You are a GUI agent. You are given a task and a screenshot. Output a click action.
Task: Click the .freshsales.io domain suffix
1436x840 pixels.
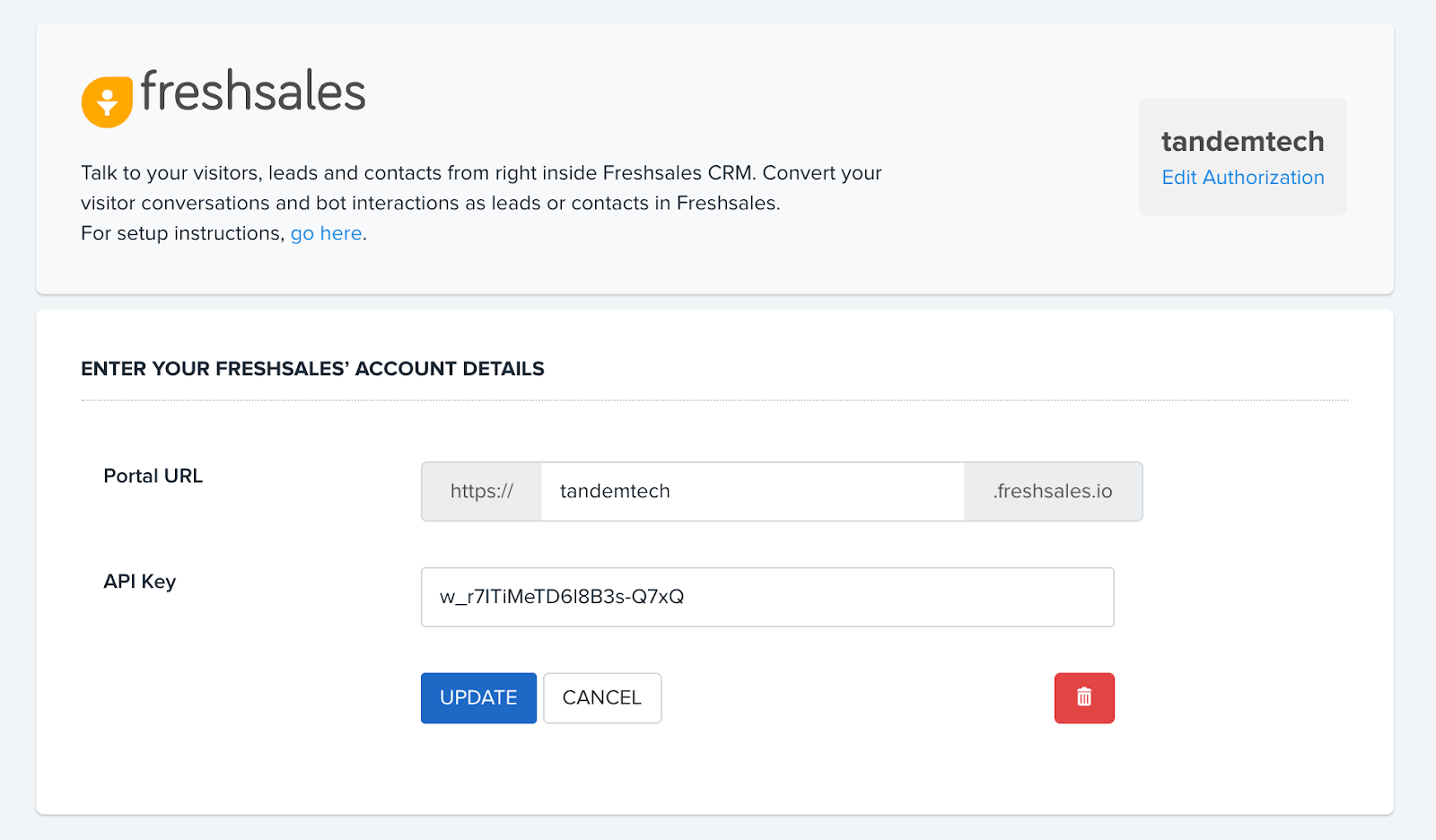tap(1053, 492)
